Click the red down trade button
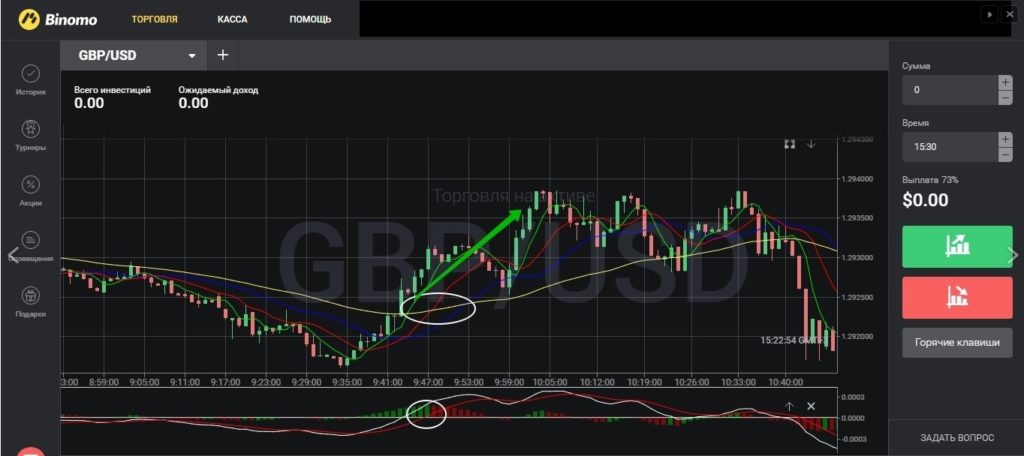The width and height of the screenshot is (1024, 456). [x=957, y=298]
